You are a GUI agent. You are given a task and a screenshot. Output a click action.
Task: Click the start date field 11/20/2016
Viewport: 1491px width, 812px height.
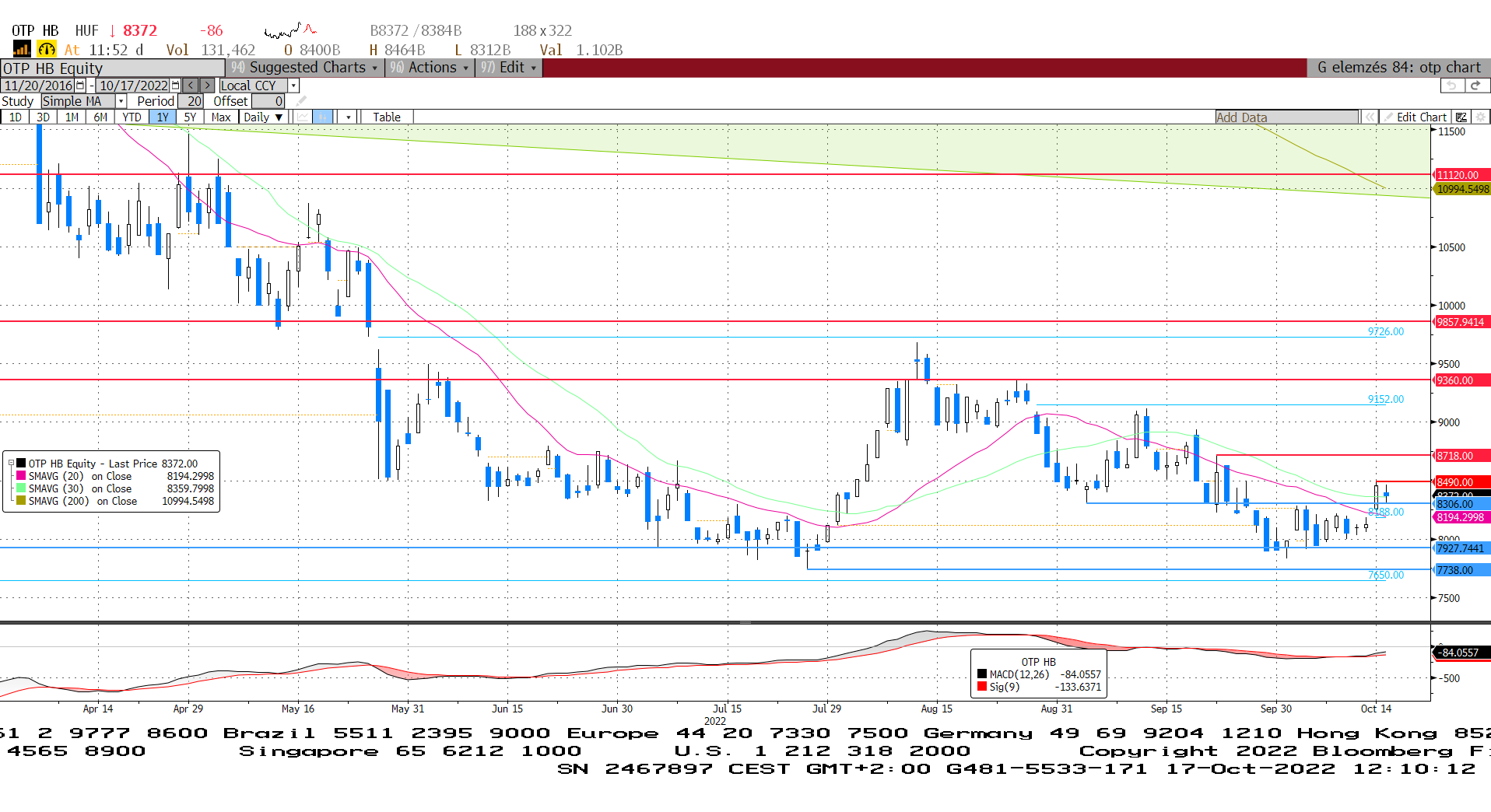pyautogui.click(x=38, y=86)
